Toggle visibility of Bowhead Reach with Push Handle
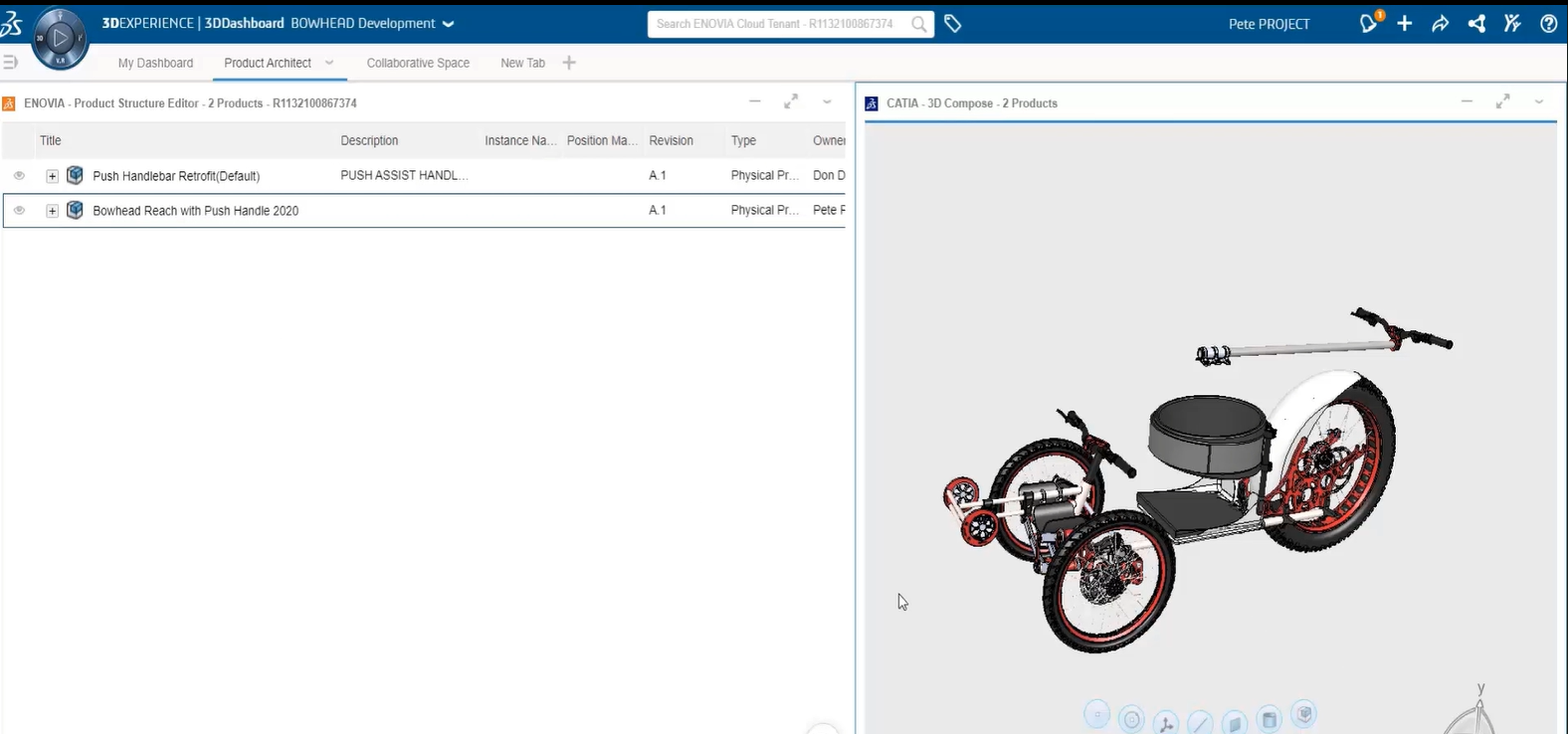This screenshot has width=1568, height=734. [x=19, y=211]
